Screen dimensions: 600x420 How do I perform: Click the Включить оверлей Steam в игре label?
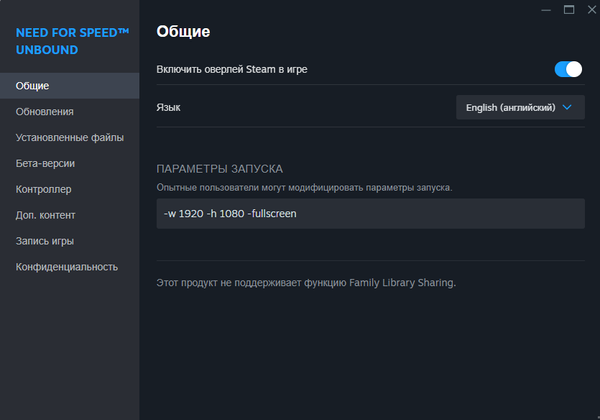point(232,69)
